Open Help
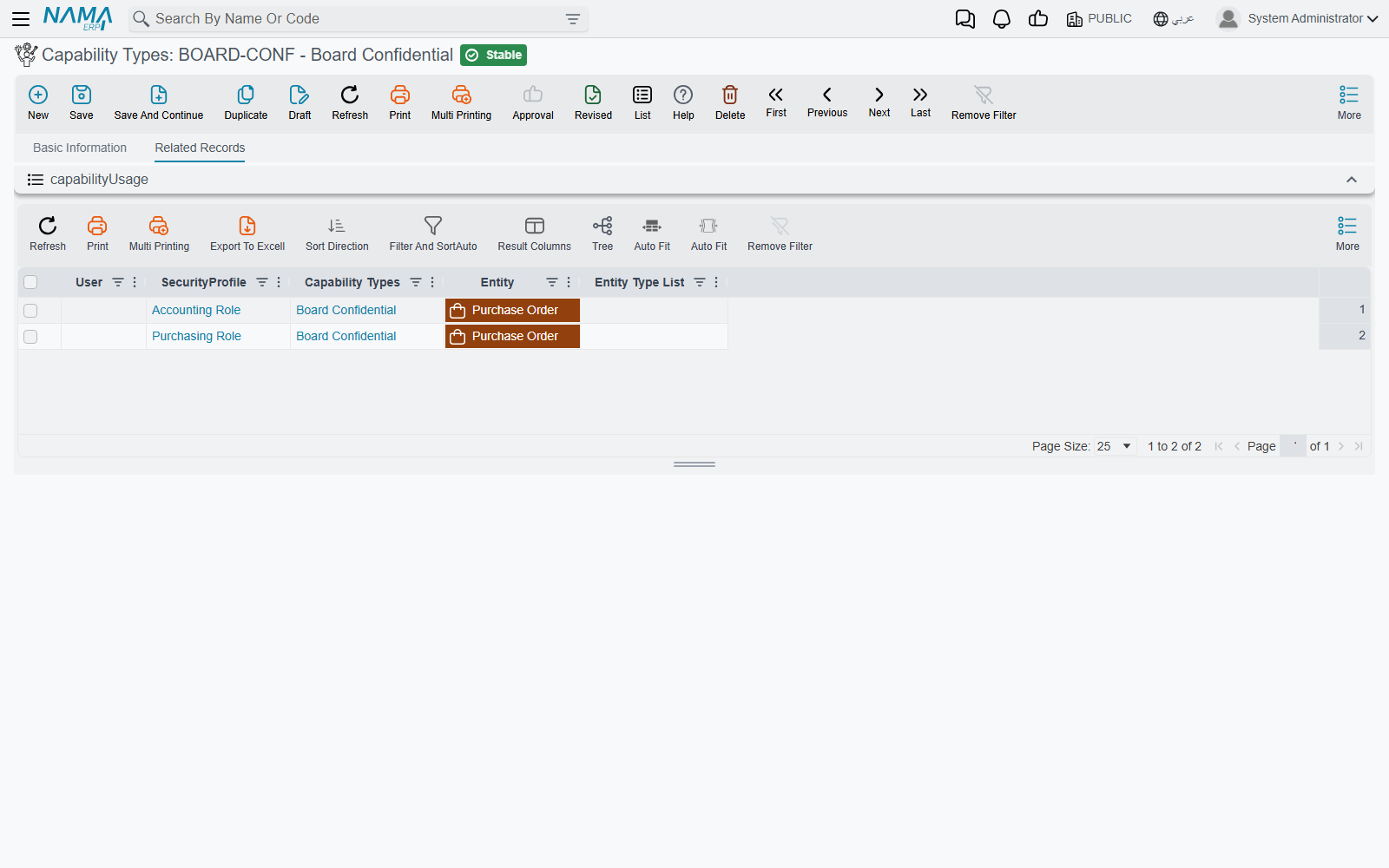Viewport: 1389px width, 868px height. pyautogui.click(x=683, y=102)
